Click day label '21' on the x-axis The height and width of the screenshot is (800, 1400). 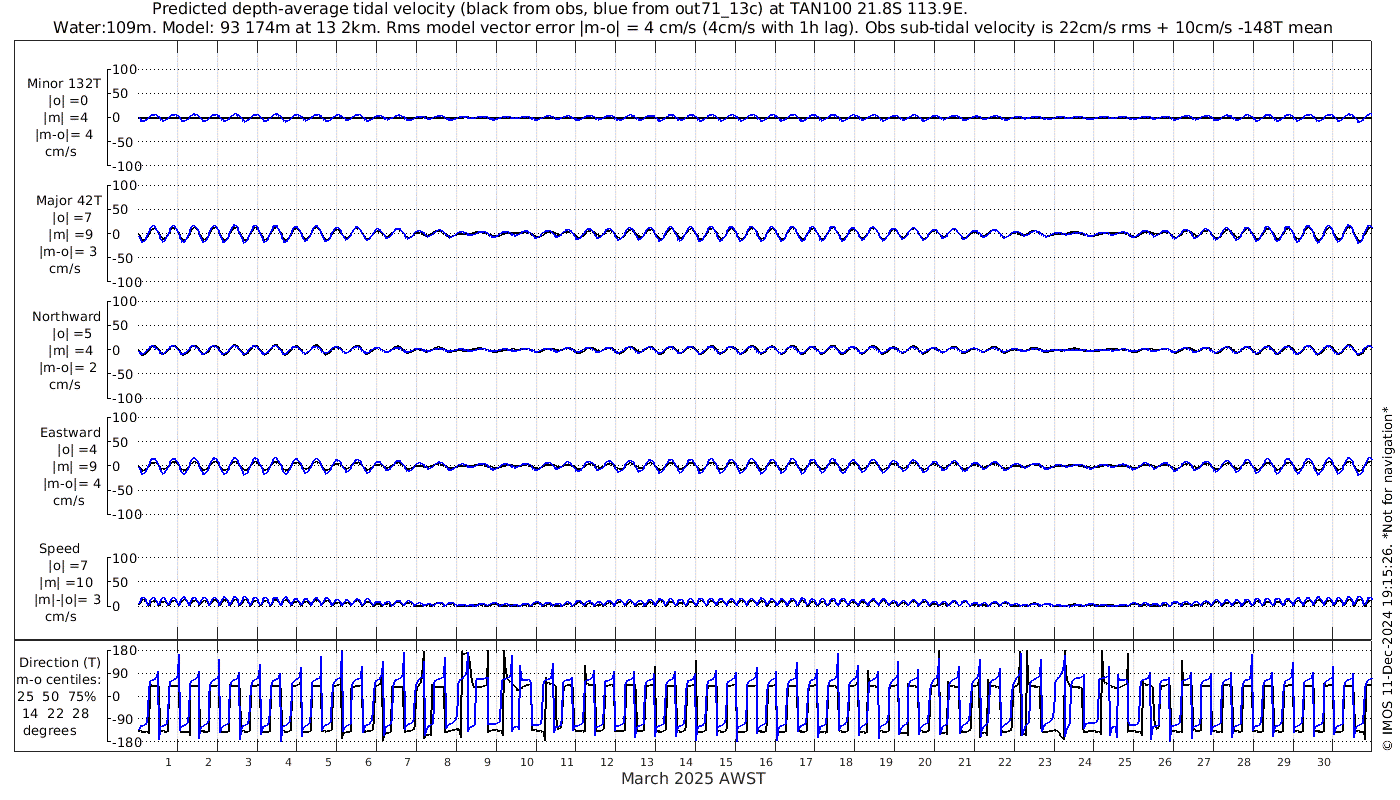coord(965,762)
